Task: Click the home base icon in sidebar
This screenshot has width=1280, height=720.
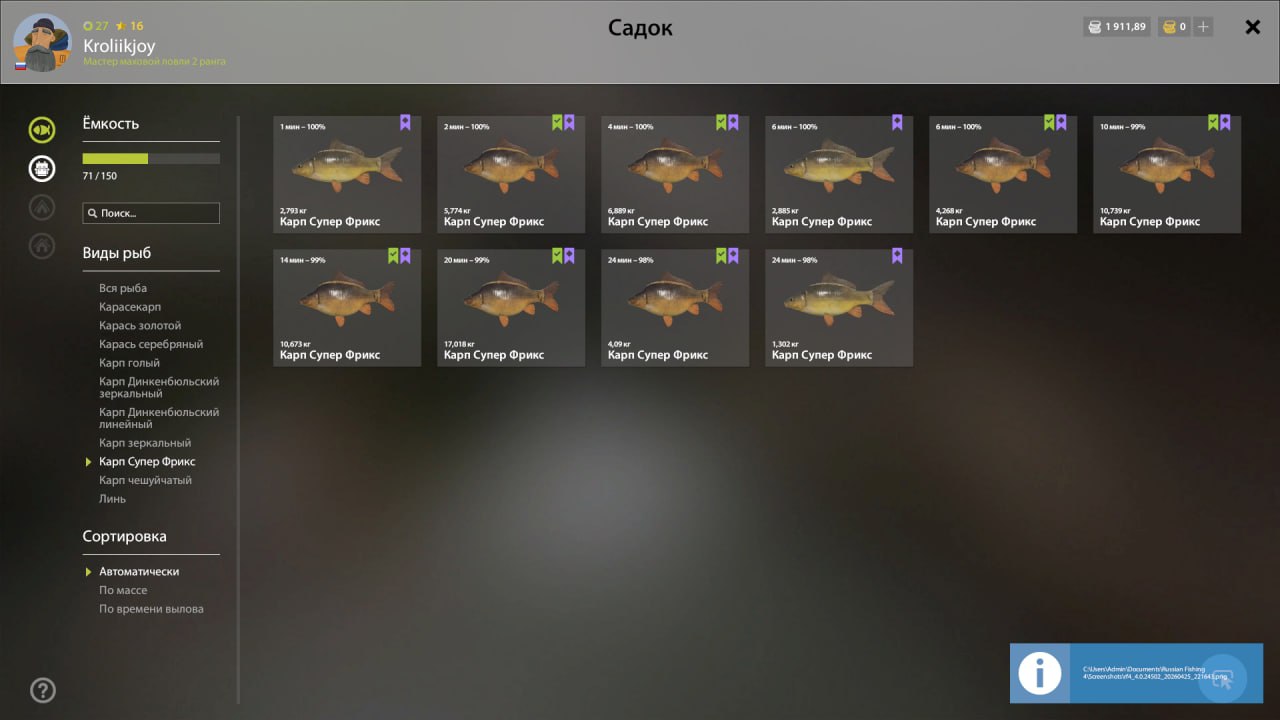Action: (42, 246)
